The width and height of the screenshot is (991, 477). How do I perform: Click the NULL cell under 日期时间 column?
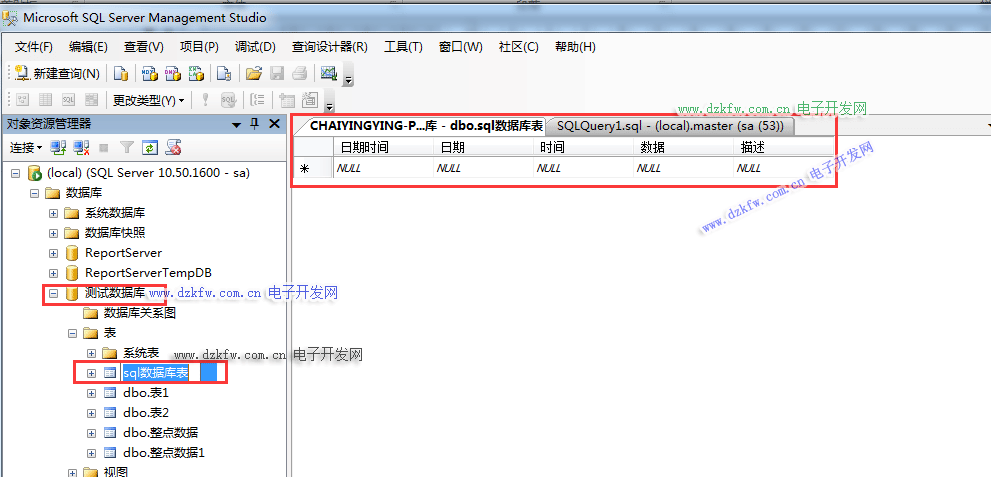383,169
